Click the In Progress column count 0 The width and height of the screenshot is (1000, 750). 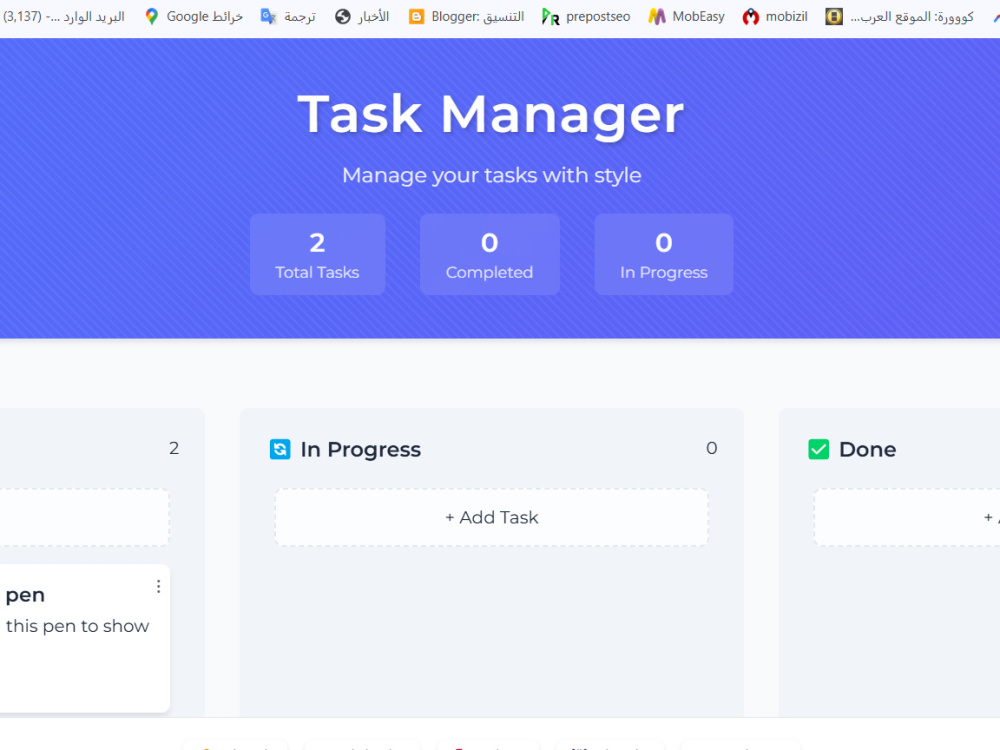(x=712, y=448)
